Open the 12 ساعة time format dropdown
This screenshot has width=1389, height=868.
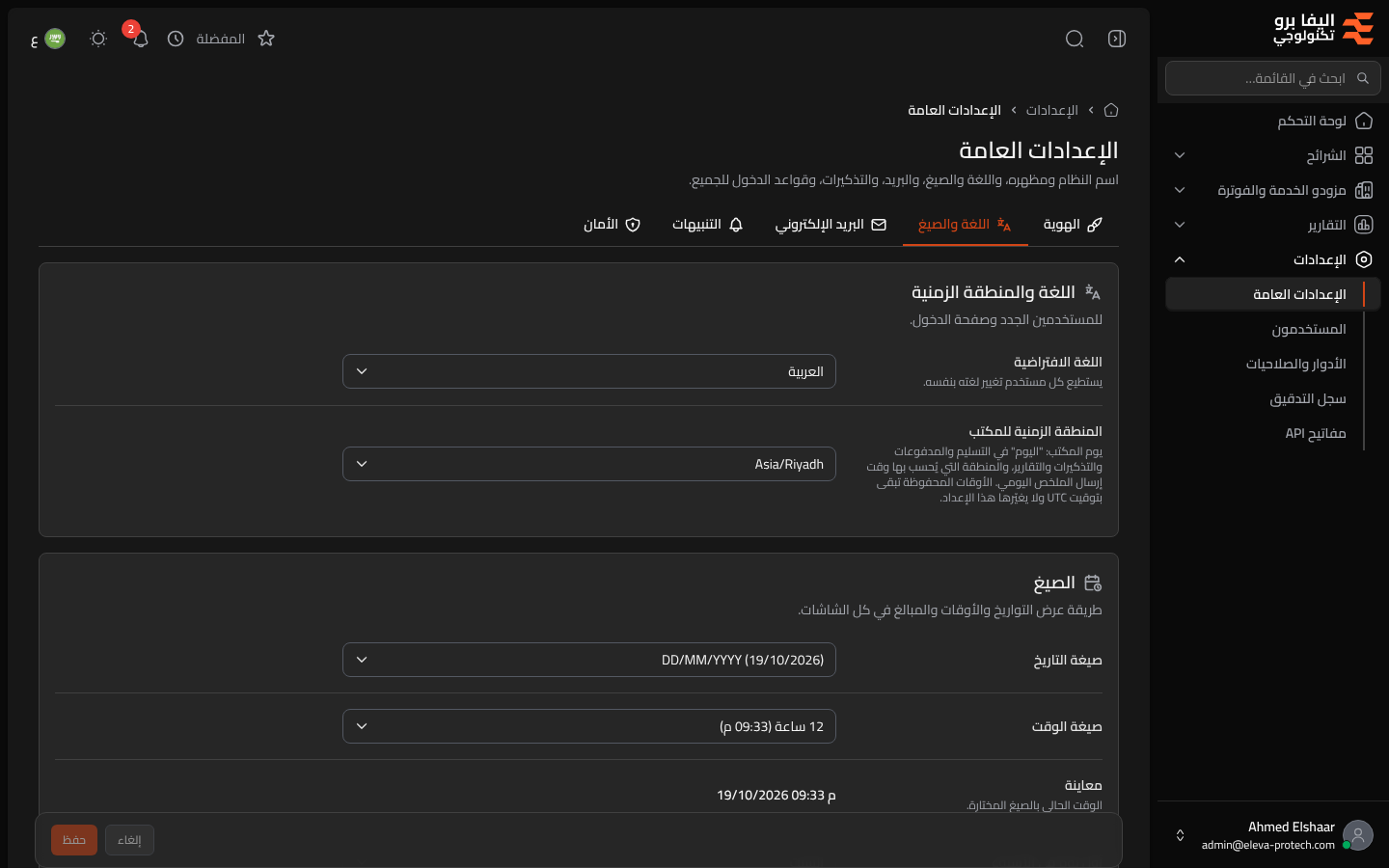589,726
